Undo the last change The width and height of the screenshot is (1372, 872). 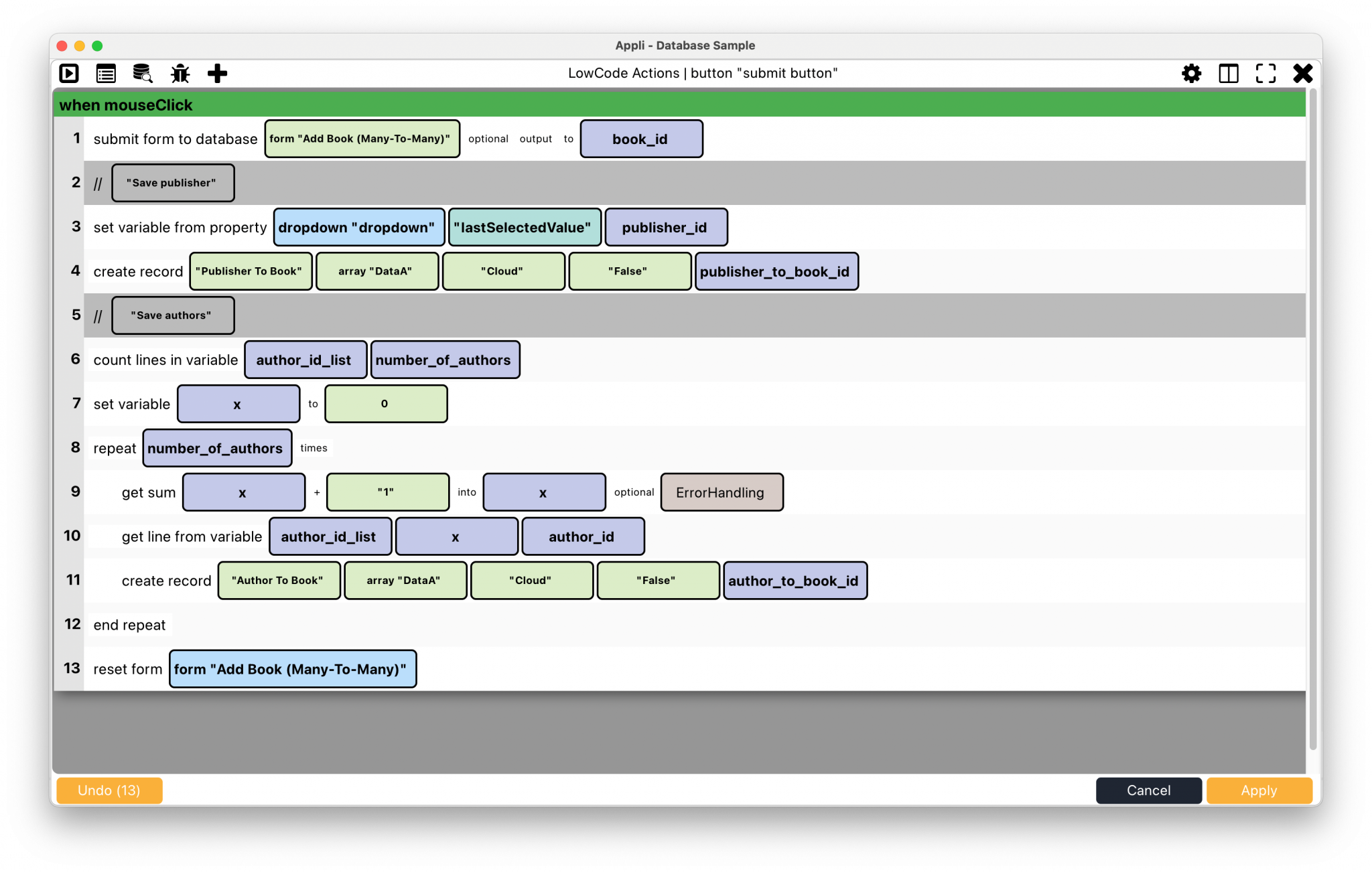point(109,790)
